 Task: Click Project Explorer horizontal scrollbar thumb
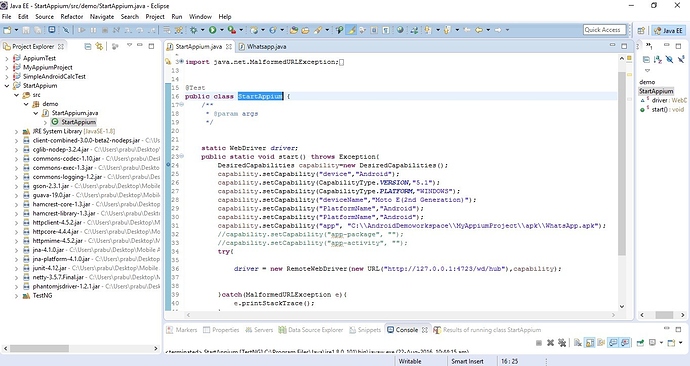point(39,348)
